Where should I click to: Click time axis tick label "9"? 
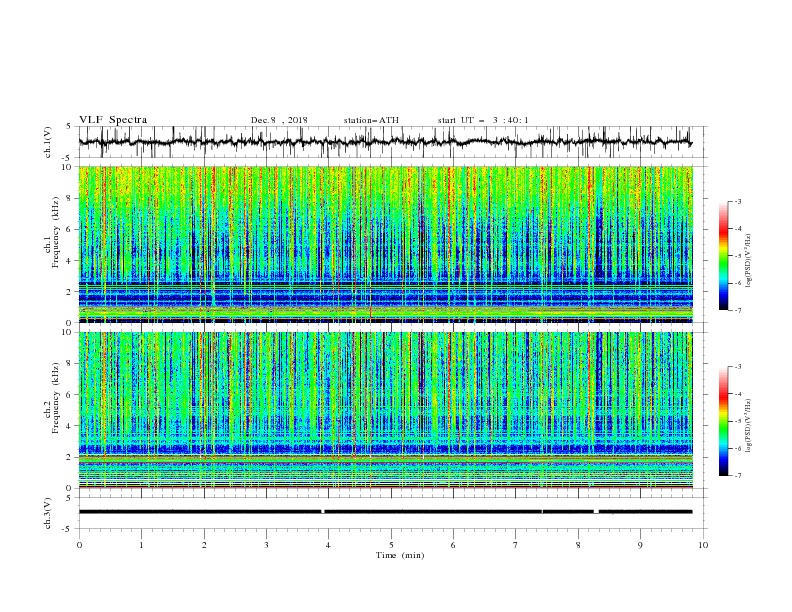[x=640, y=545]
